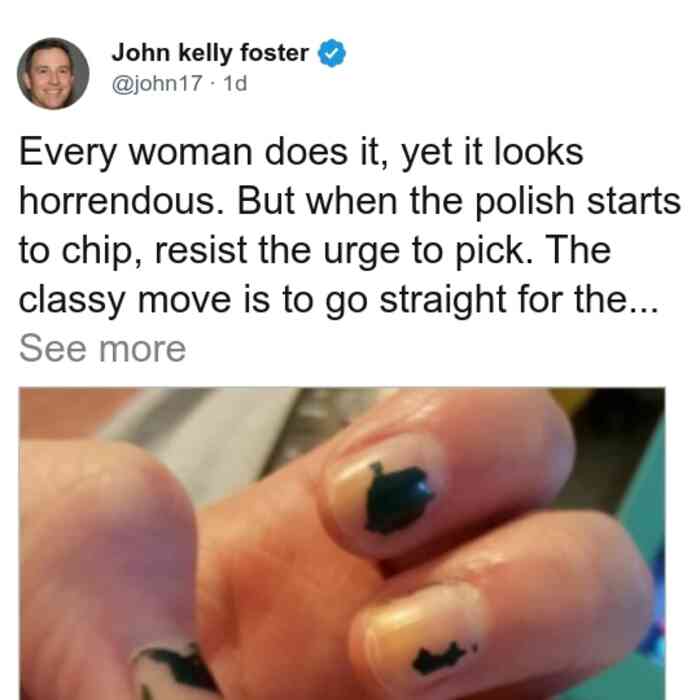Image resolution: width=700 pixels, height=700 pixels.
Task: Open the post via the 1d timestamp
Action: tap(235, 83)
